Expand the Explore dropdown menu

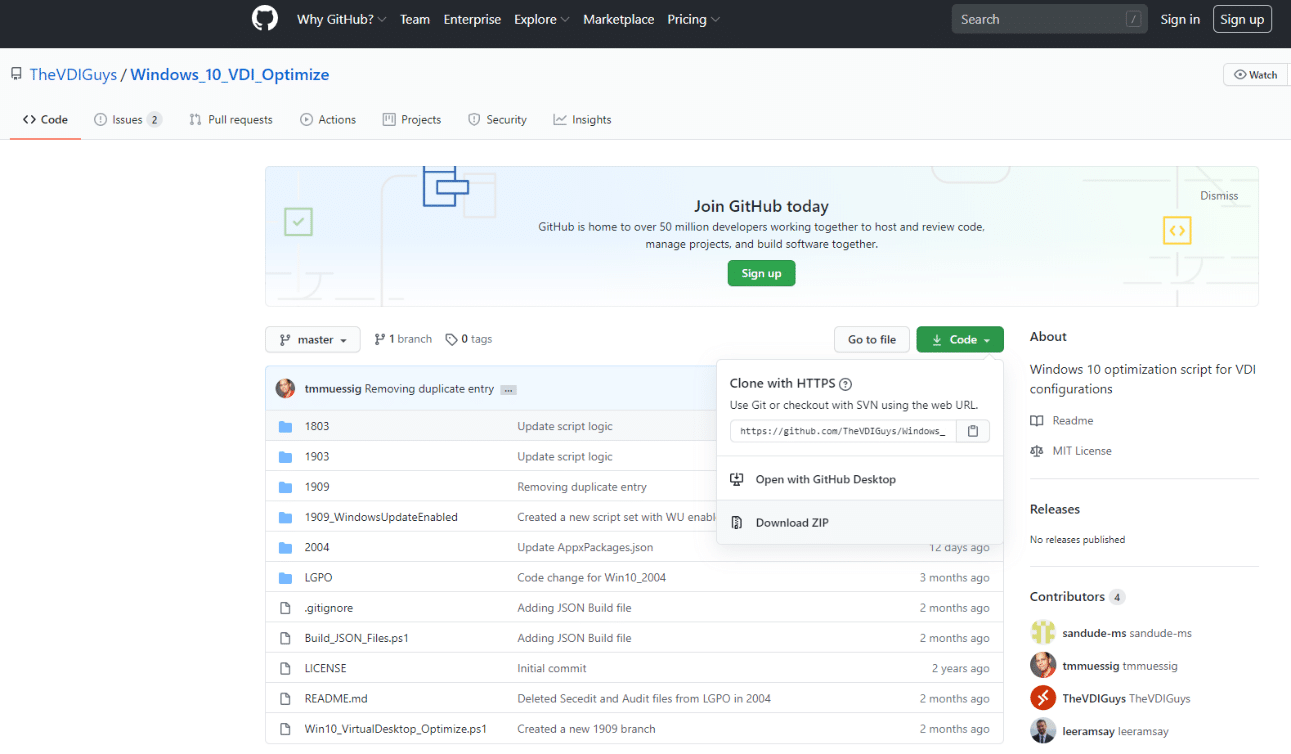click(542, 19)
